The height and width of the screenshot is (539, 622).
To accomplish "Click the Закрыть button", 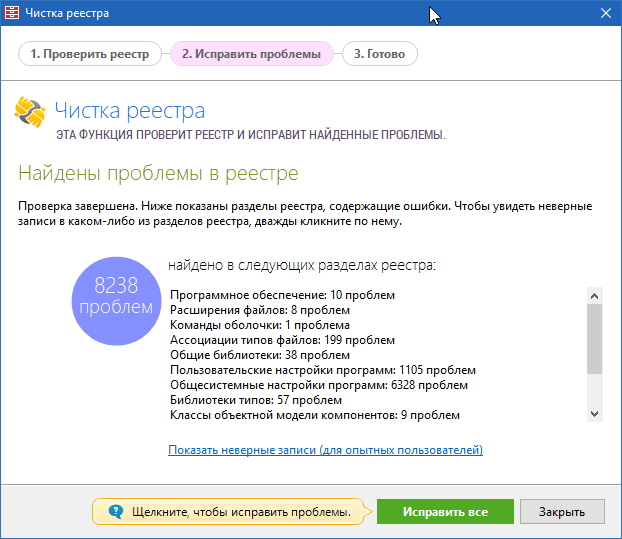I will 562,512.
